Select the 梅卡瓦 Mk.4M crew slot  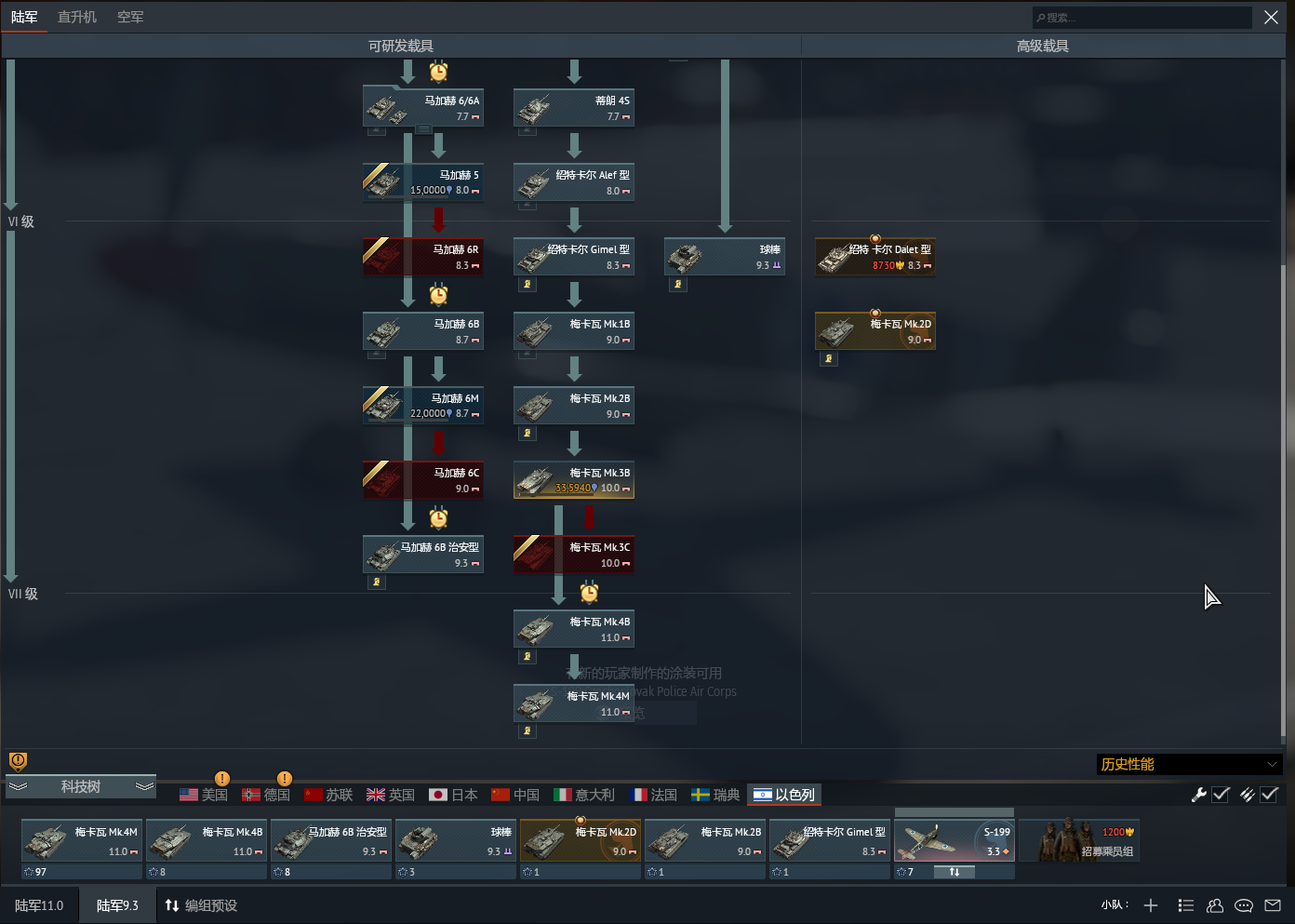click(82, 839)
